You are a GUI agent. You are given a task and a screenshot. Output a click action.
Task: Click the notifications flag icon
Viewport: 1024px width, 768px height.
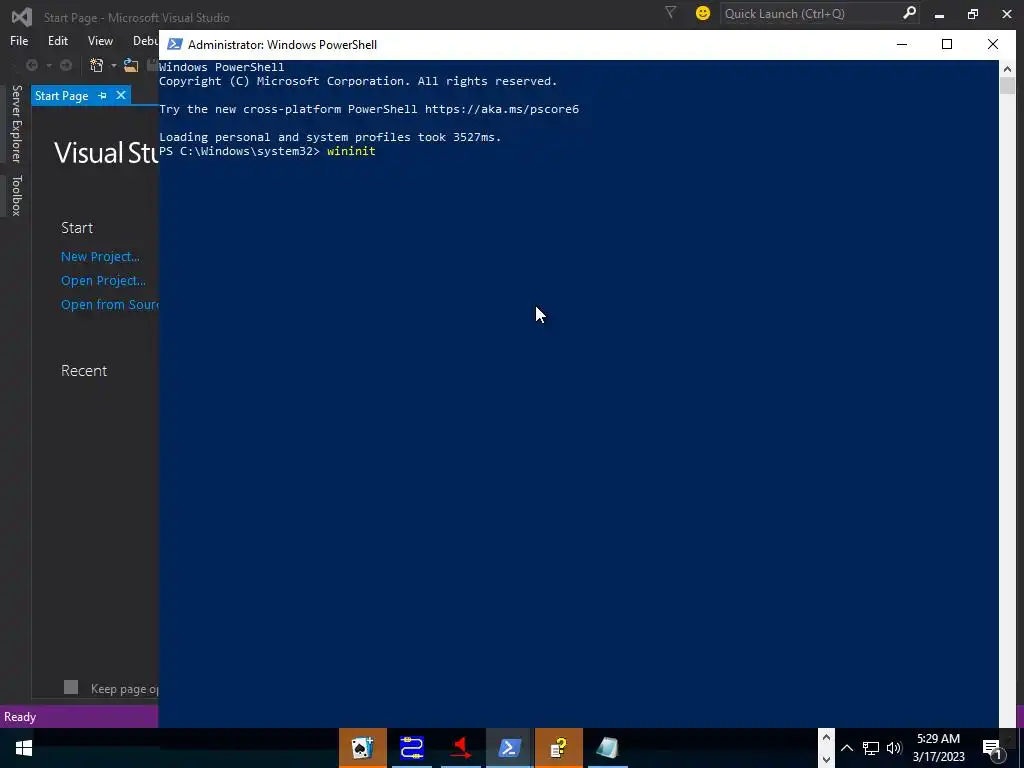click(x=670, y=12)
